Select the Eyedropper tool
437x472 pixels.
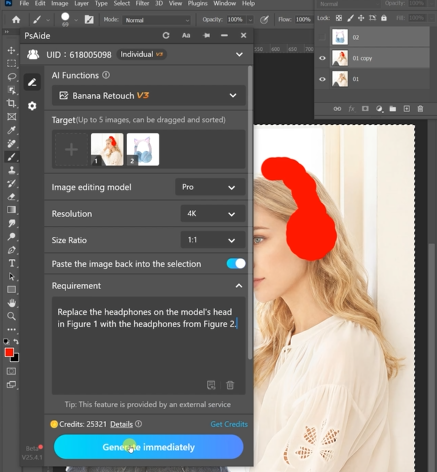tap(12, 130)
